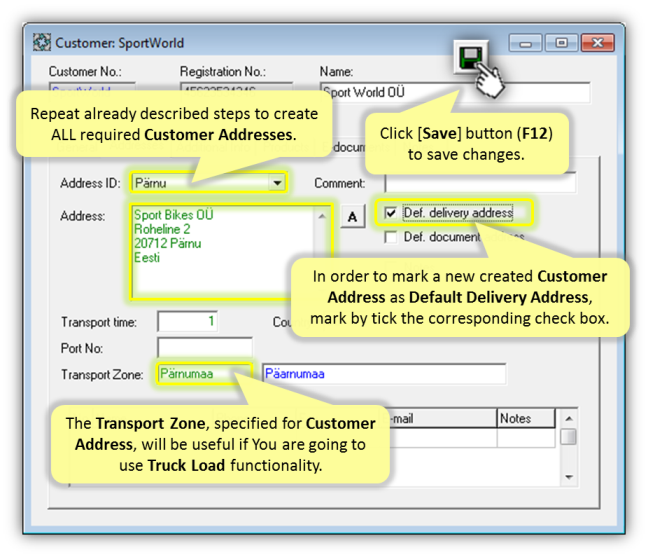The image size is (648, 557).
Task: Click the Address box scroll up arrow
Action: point(322,216)
